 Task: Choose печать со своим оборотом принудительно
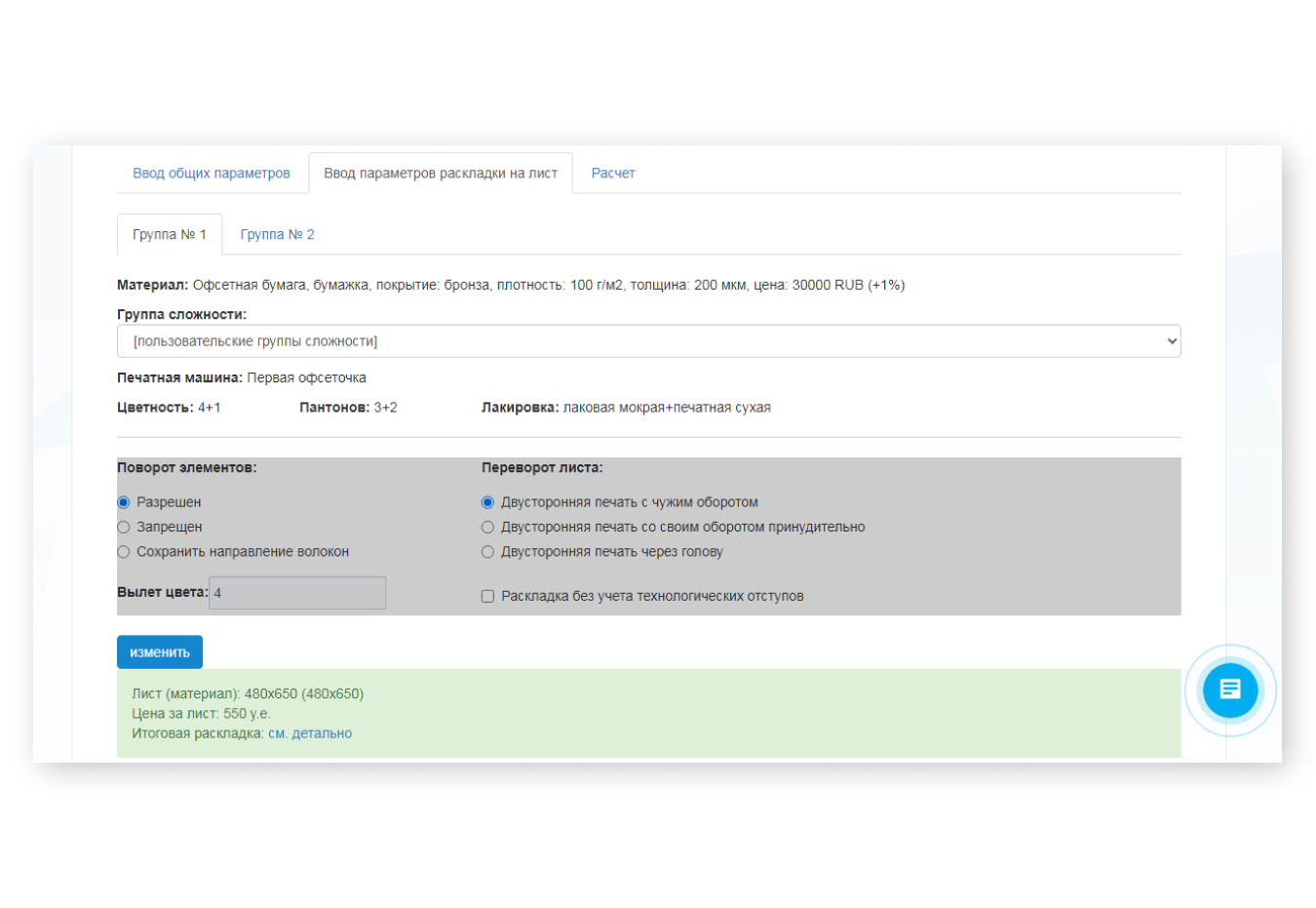click(487, 527)
